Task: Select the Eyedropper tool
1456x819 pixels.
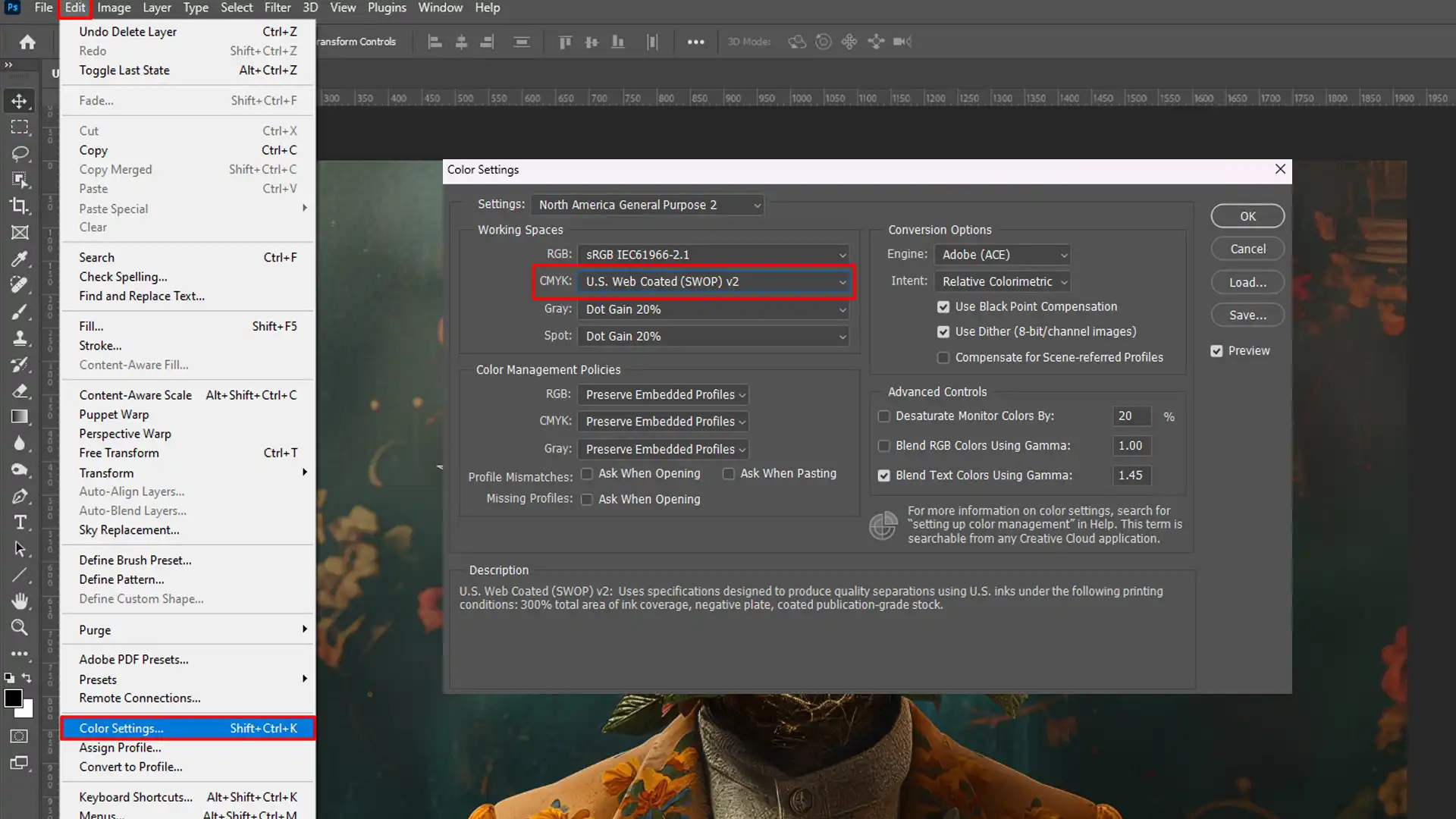Action: point(20,259)
